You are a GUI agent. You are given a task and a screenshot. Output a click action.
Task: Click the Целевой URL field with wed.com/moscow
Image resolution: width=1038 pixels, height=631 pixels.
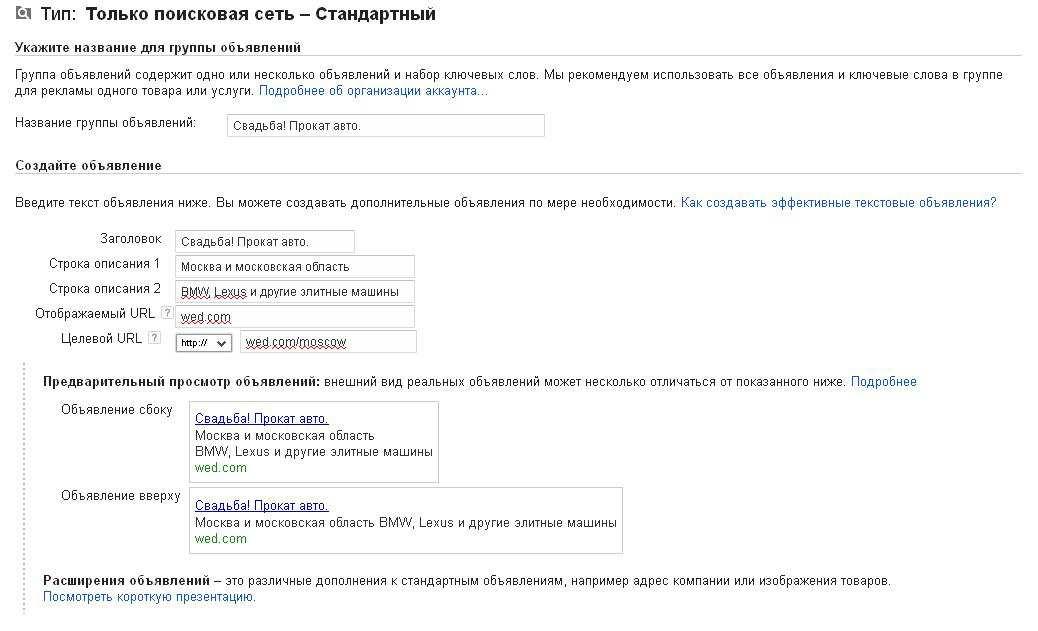[x=327, y=341]
